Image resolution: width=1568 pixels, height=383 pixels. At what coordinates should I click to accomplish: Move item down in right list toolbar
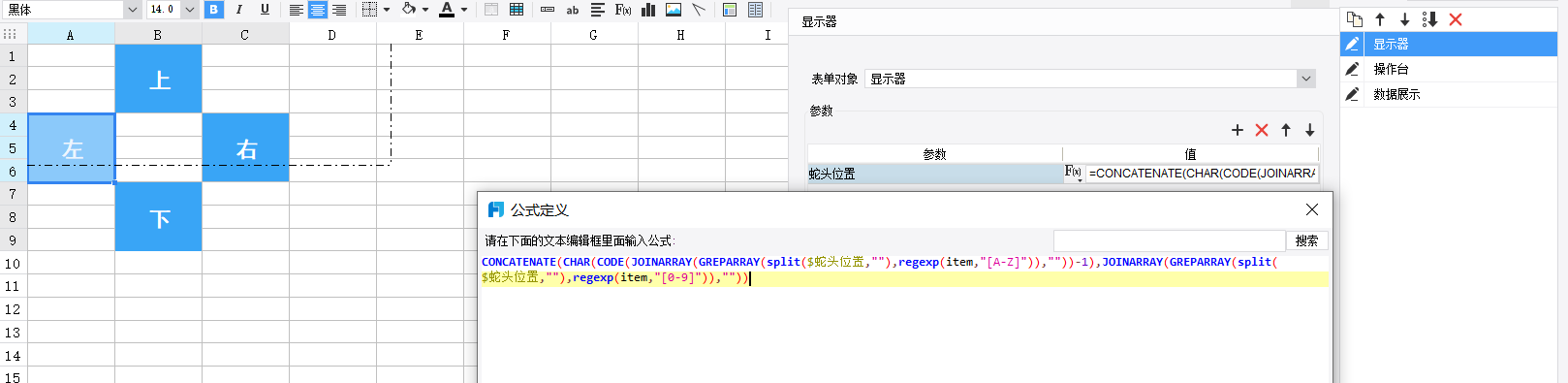point(1404,19)
